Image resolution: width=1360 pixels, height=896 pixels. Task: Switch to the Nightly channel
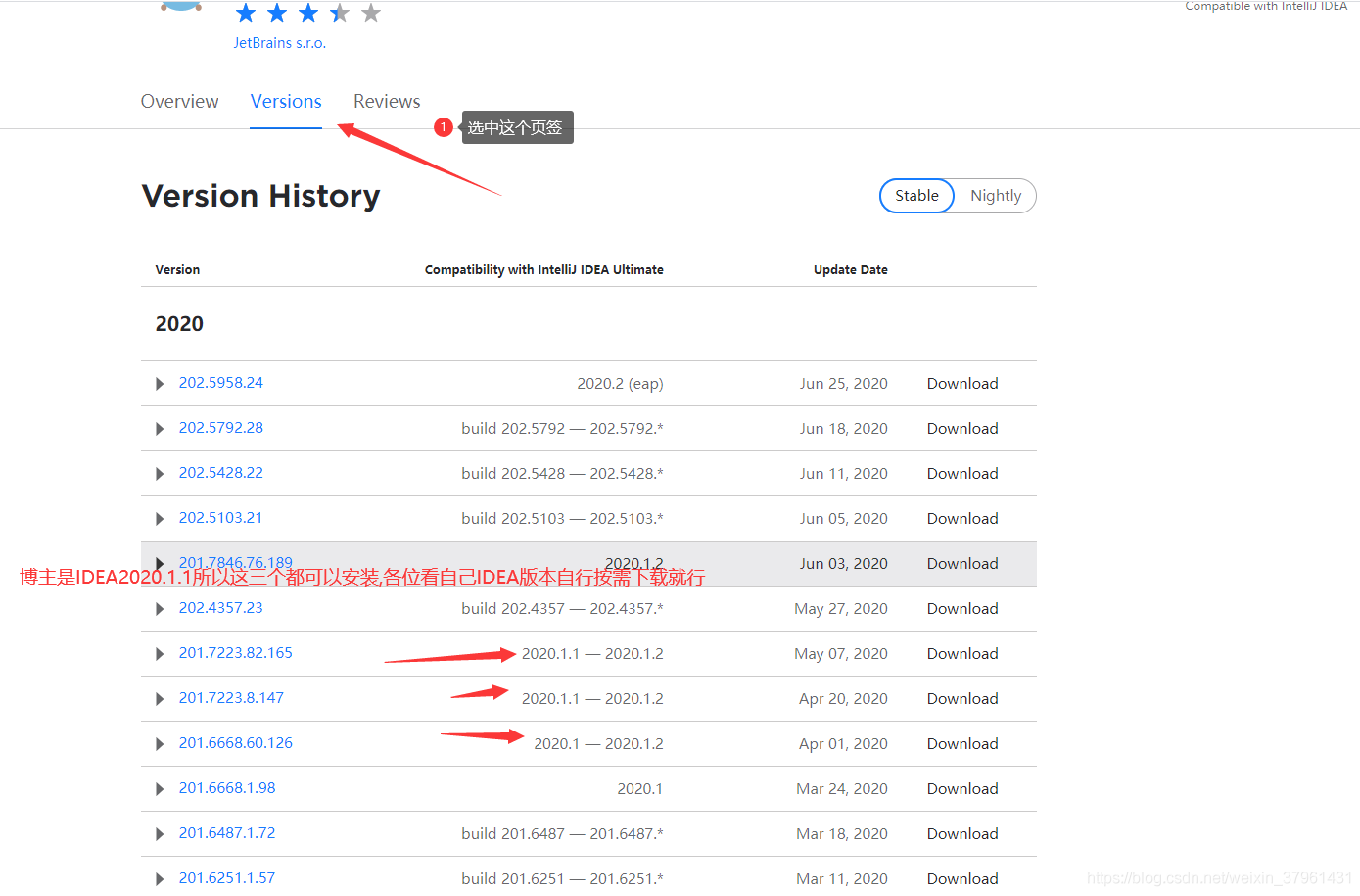click(x=996, y=196)
